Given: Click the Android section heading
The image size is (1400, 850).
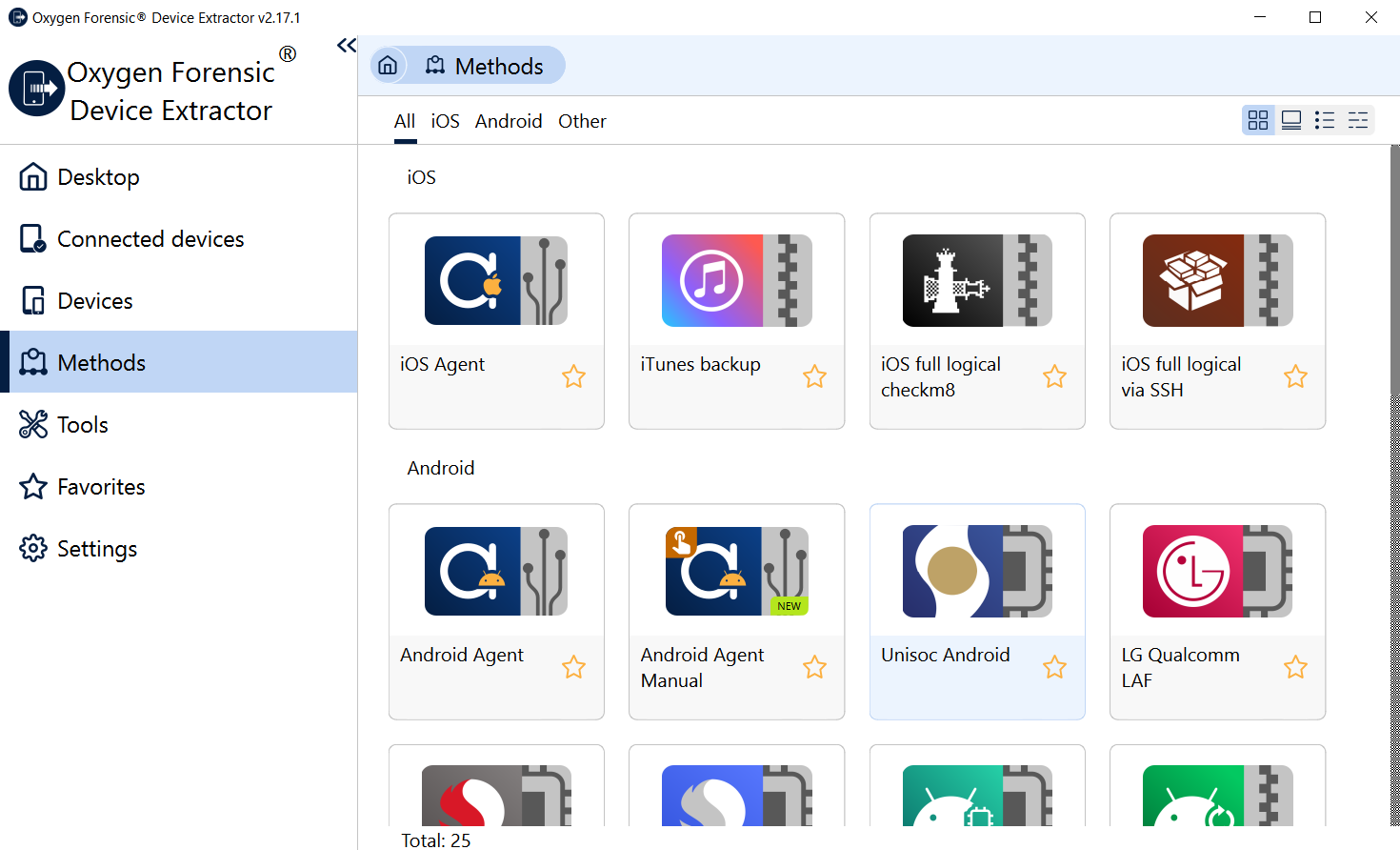Looking at the screenshot, I should tap(440, 468).
